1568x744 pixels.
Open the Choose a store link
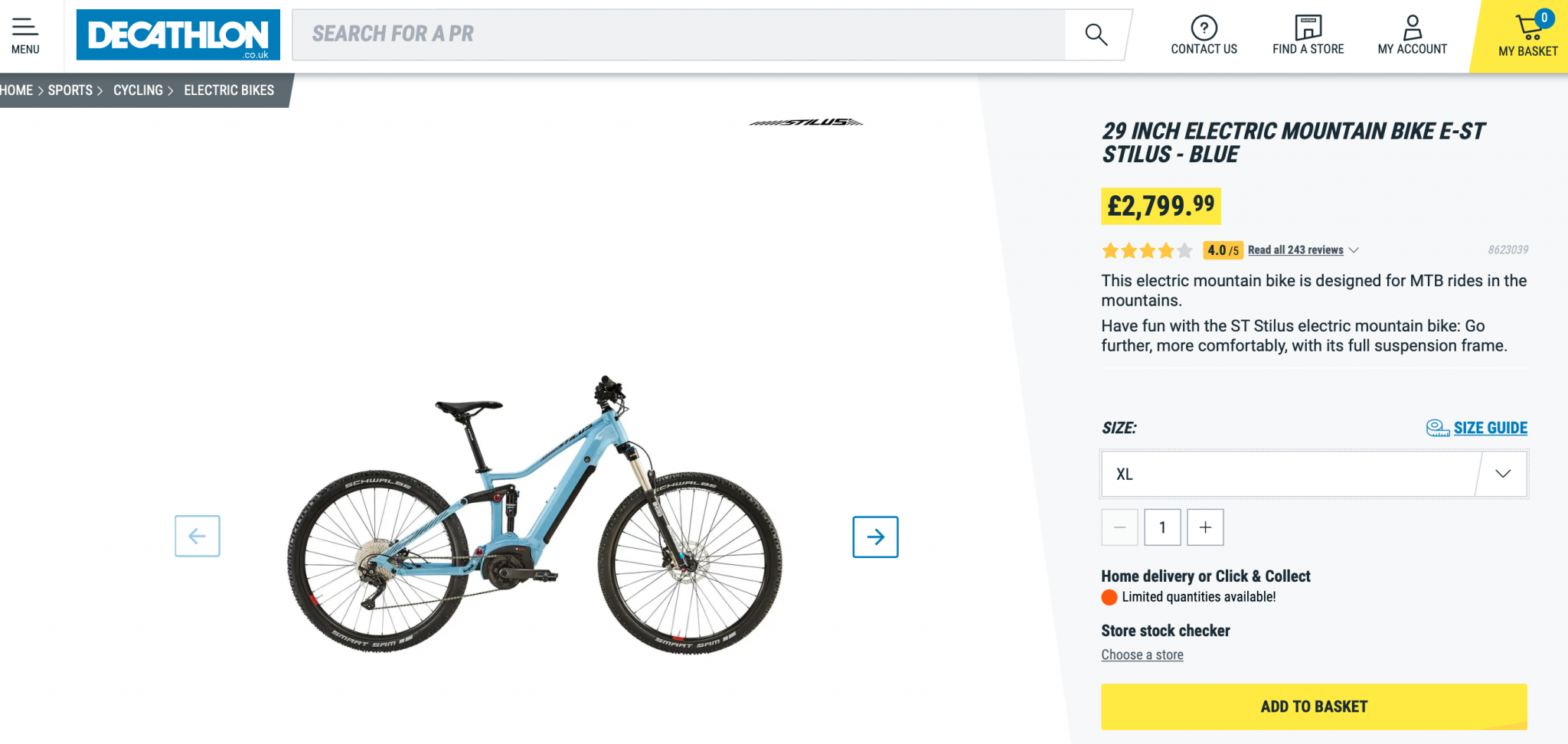click(x=1142, y=654)
